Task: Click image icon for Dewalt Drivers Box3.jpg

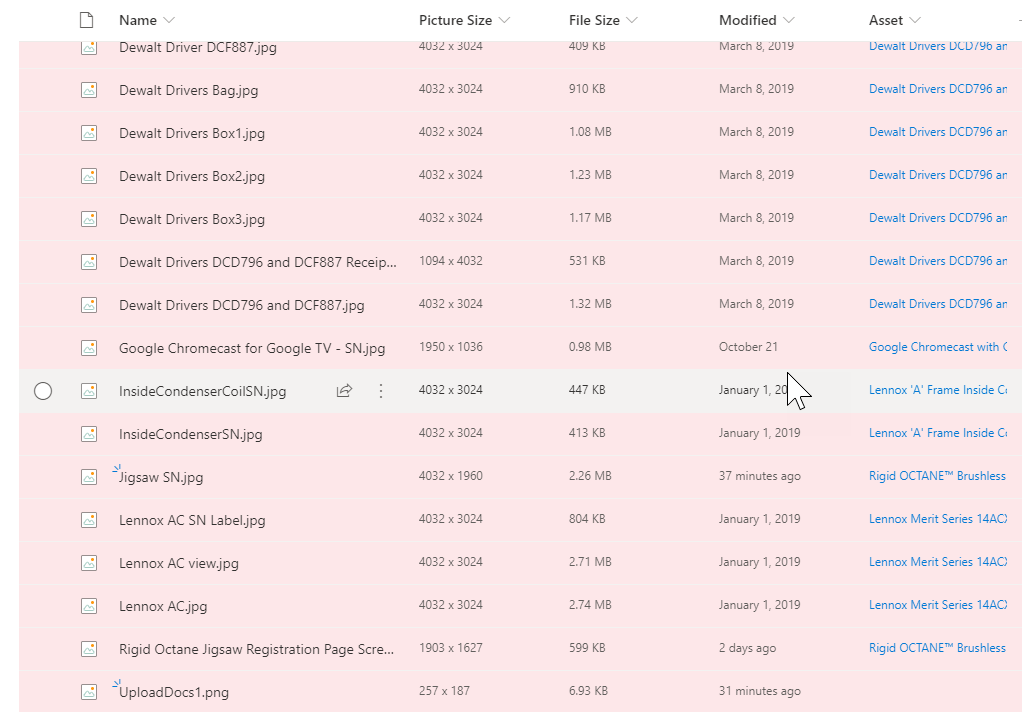Action: tap(89, 219)
